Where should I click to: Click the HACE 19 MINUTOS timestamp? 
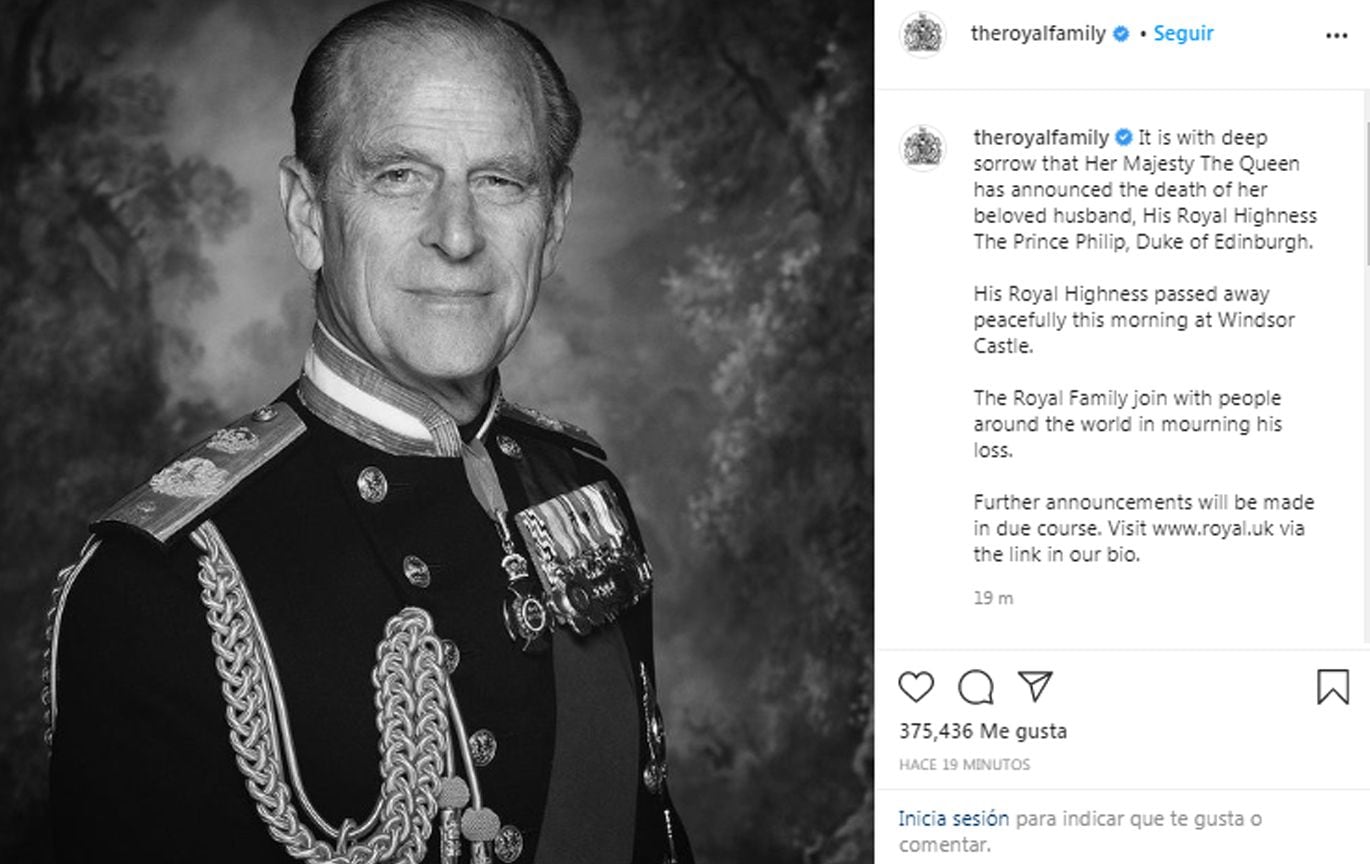point(963,765)
